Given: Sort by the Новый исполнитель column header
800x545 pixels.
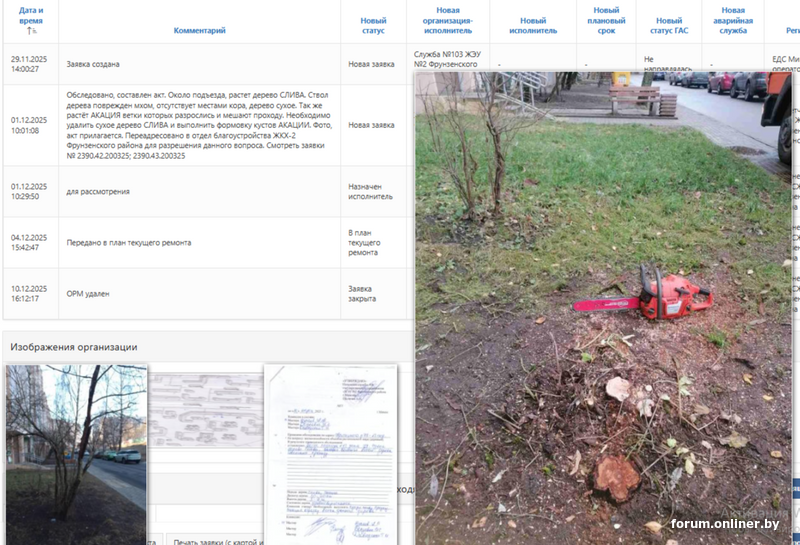Looking at the screenshot, I should pos(533,26).
